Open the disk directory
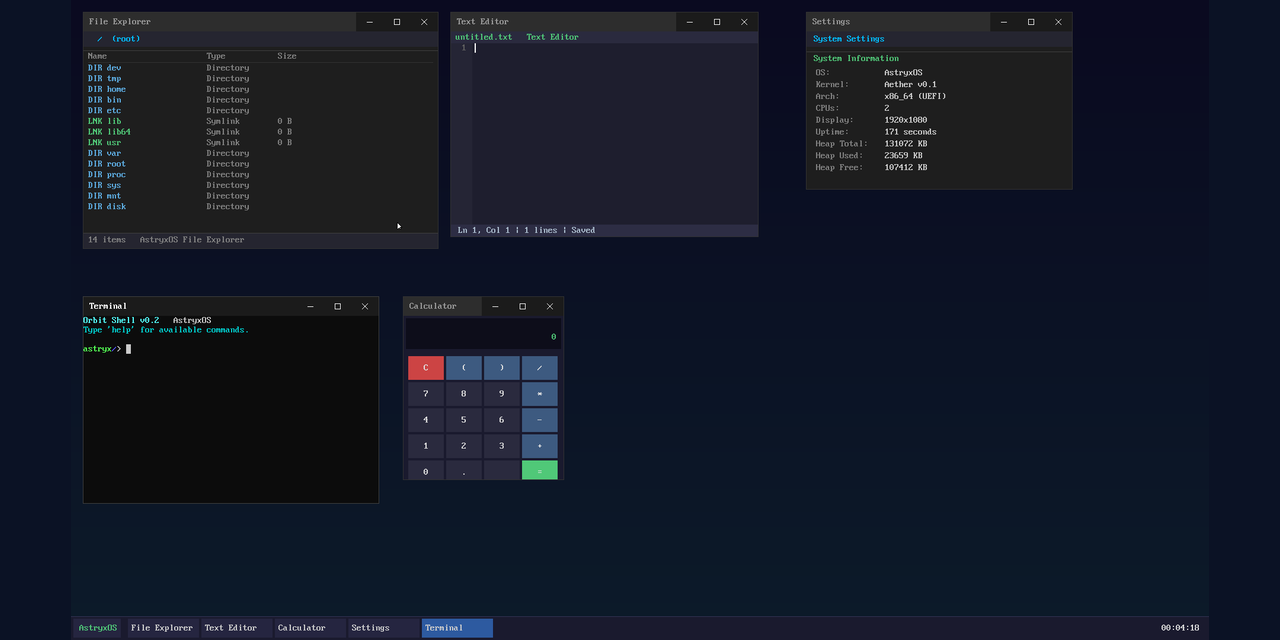Viewport: 1280px width, 640px height. (260, 206)
